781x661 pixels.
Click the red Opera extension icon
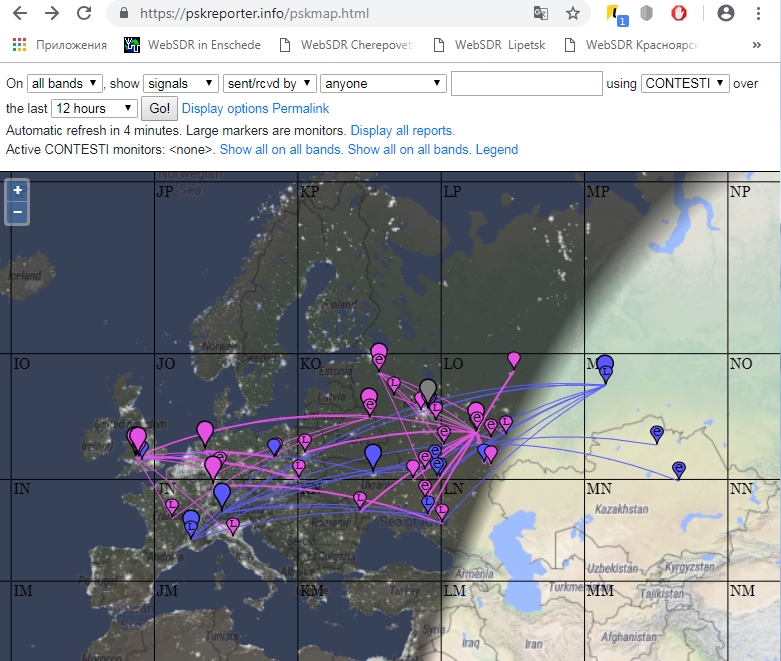[678, 13]
